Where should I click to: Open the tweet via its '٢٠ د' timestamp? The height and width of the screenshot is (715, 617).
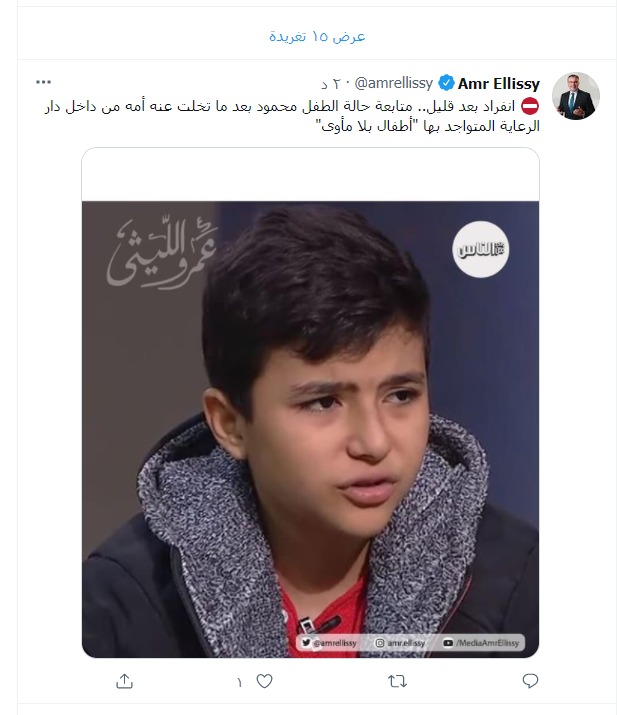tap(331, 84)
